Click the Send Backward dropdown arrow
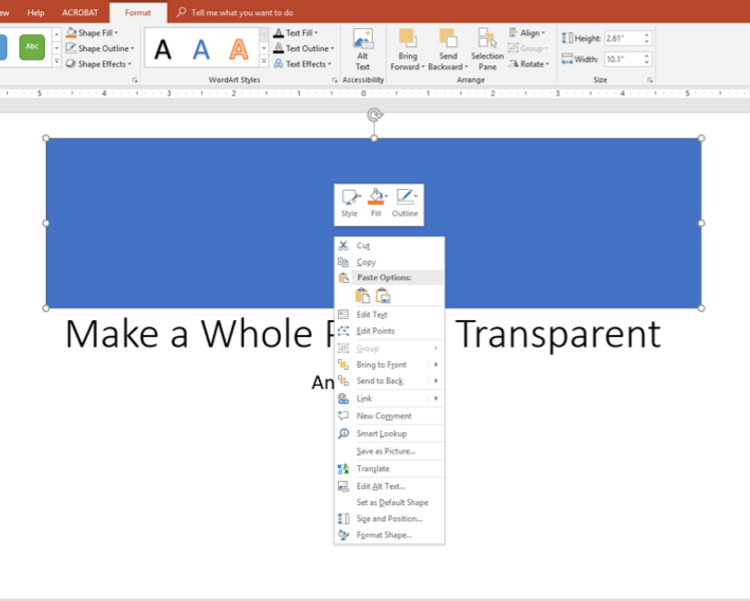750x601 pixels. [x=466, y=67]
